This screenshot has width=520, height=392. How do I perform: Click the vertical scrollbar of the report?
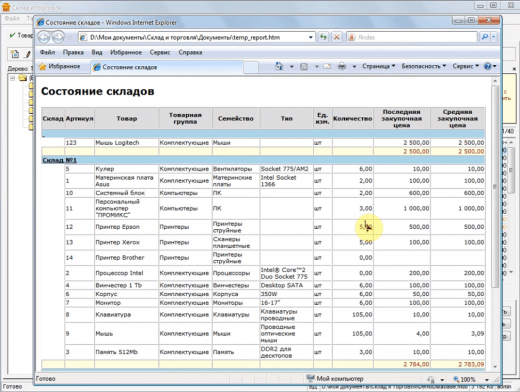[495, 187]
